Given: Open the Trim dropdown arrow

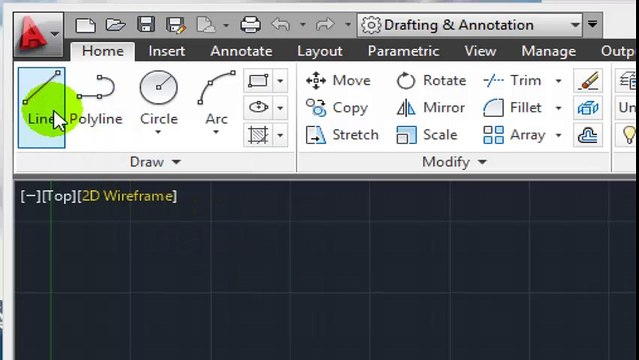Looking at the screenshot, I should click(x=559, y=81).
